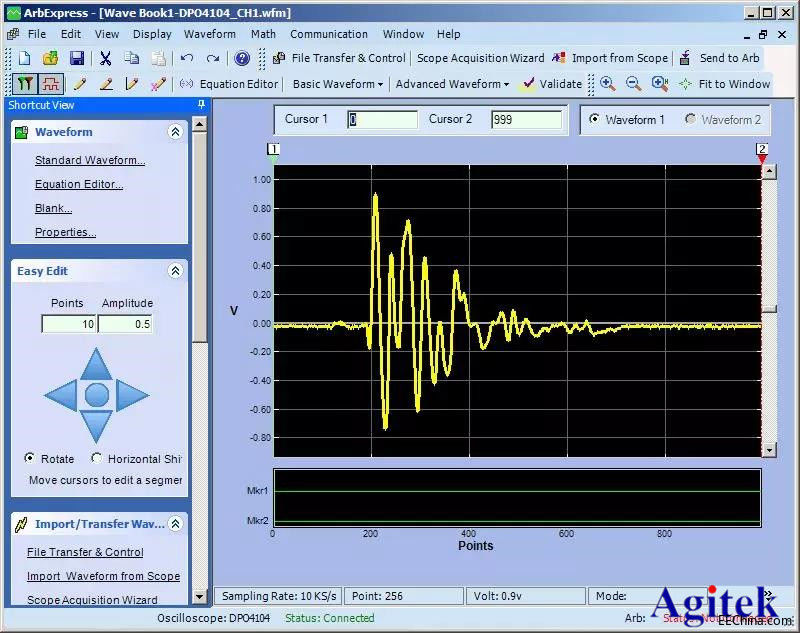The height and width of the screenshot is (633, 800).
Task: Select the Waveform 1 radio button
Action: [x=594, y=119]
